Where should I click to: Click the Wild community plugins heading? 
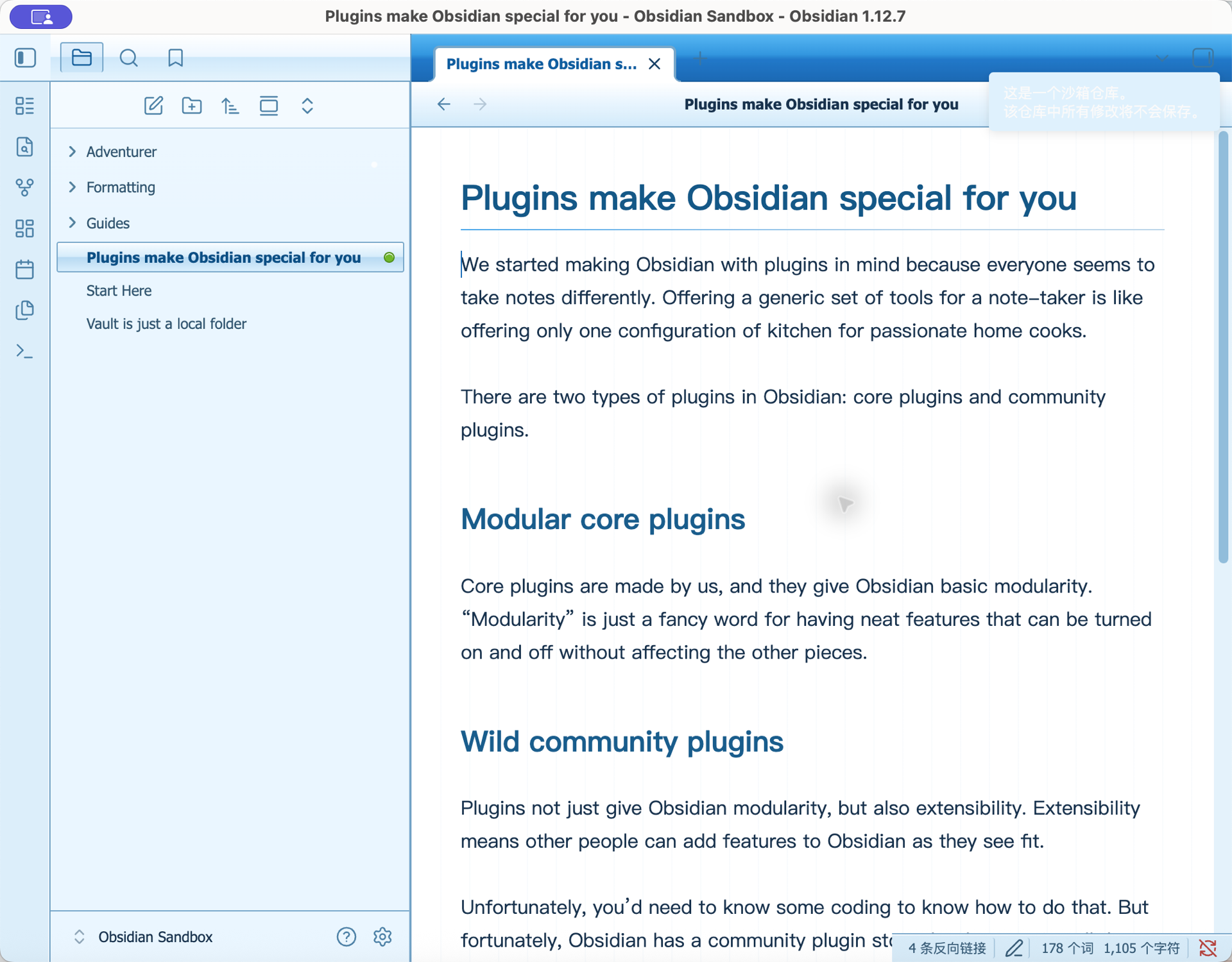click(622, 741)
